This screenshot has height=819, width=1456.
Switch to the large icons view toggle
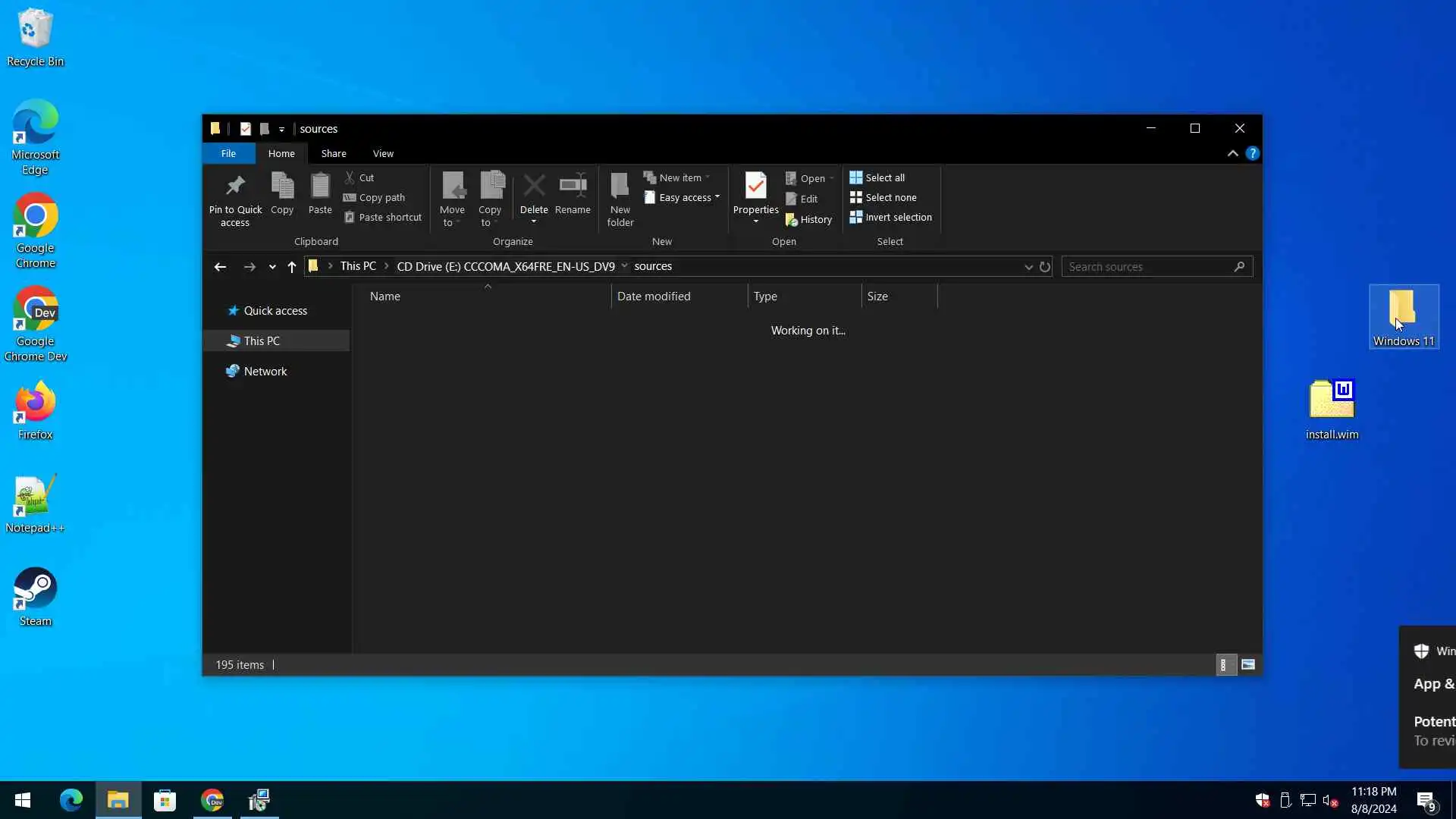[x=1248, y=665]
